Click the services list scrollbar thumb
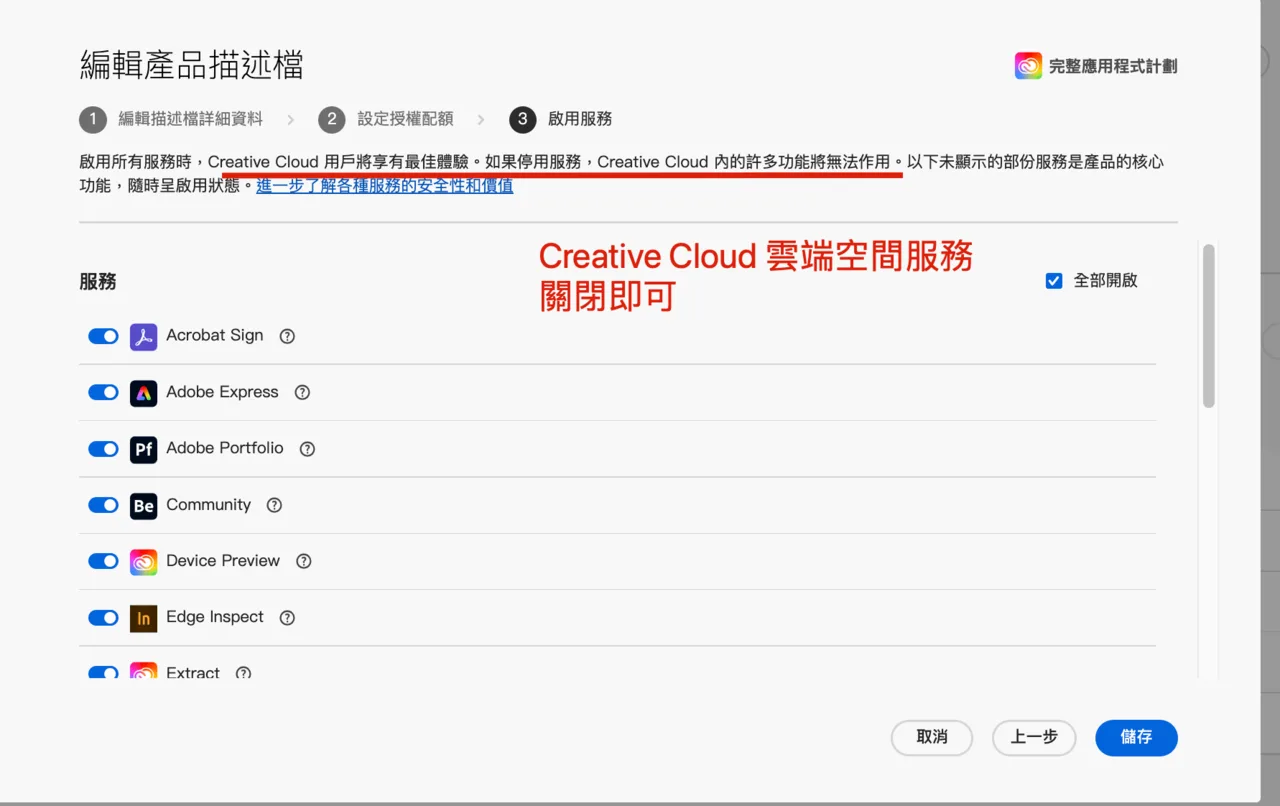The width and height of the screenshot is (1280, 806). pos(1209,326)
